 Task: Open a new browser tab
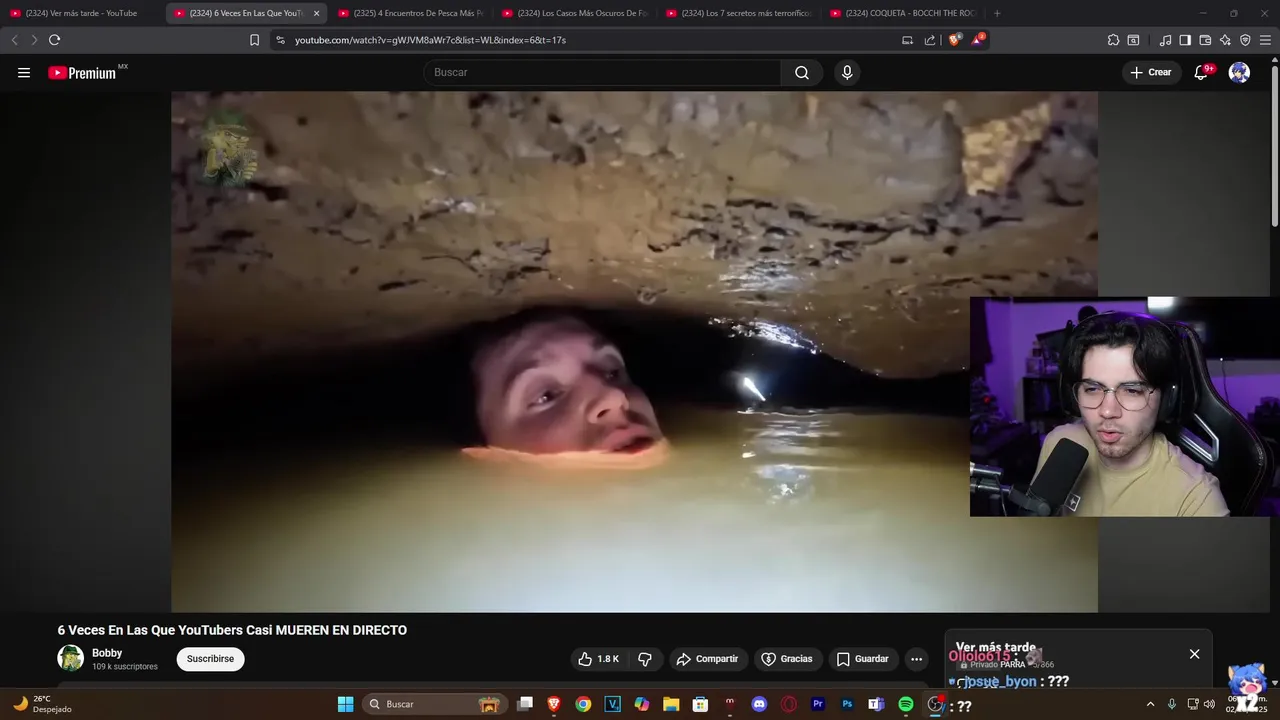(x=997, y=13)
